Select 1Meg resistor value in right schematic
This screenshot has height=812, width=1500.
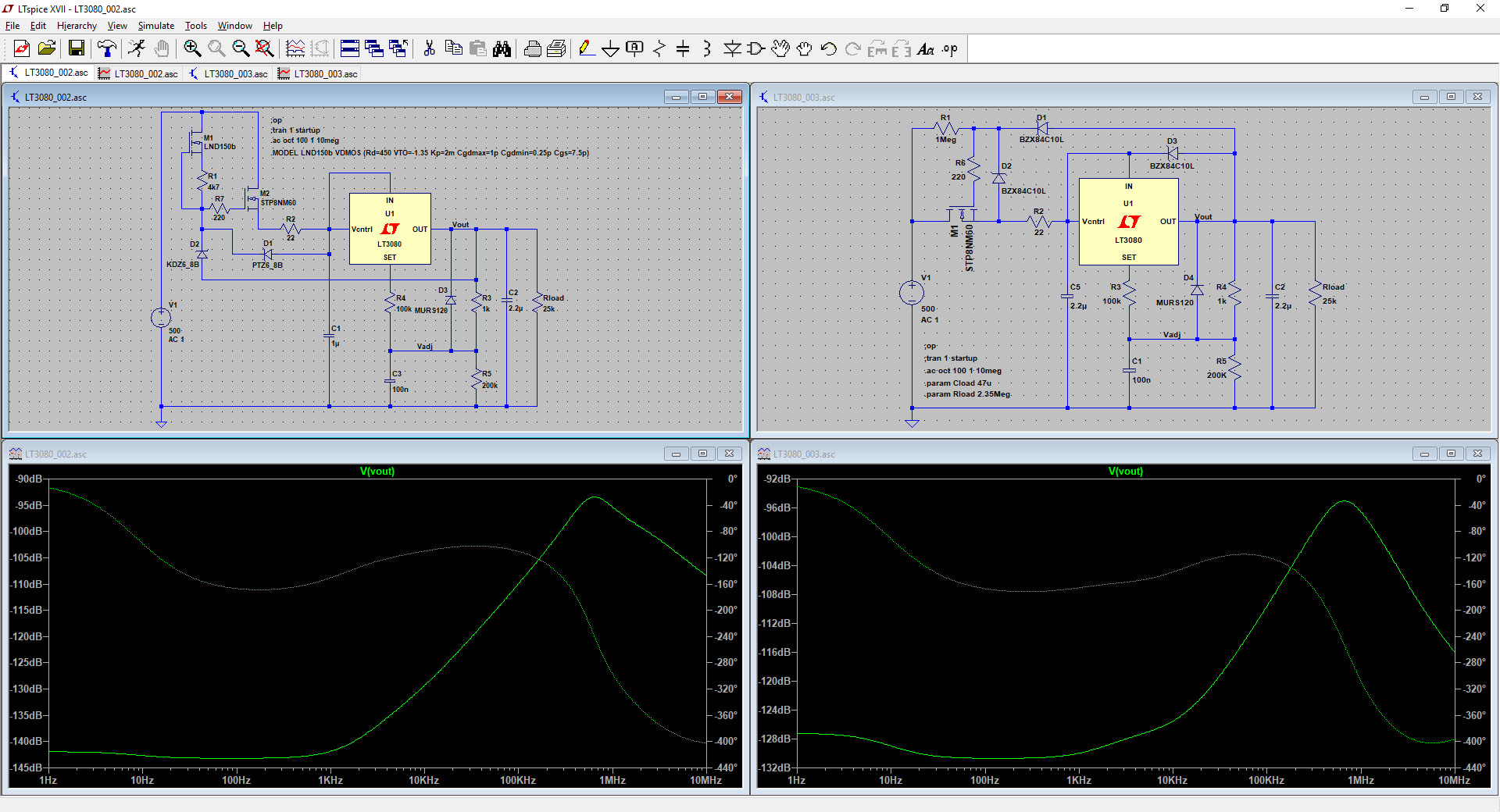tap(946, 140)
